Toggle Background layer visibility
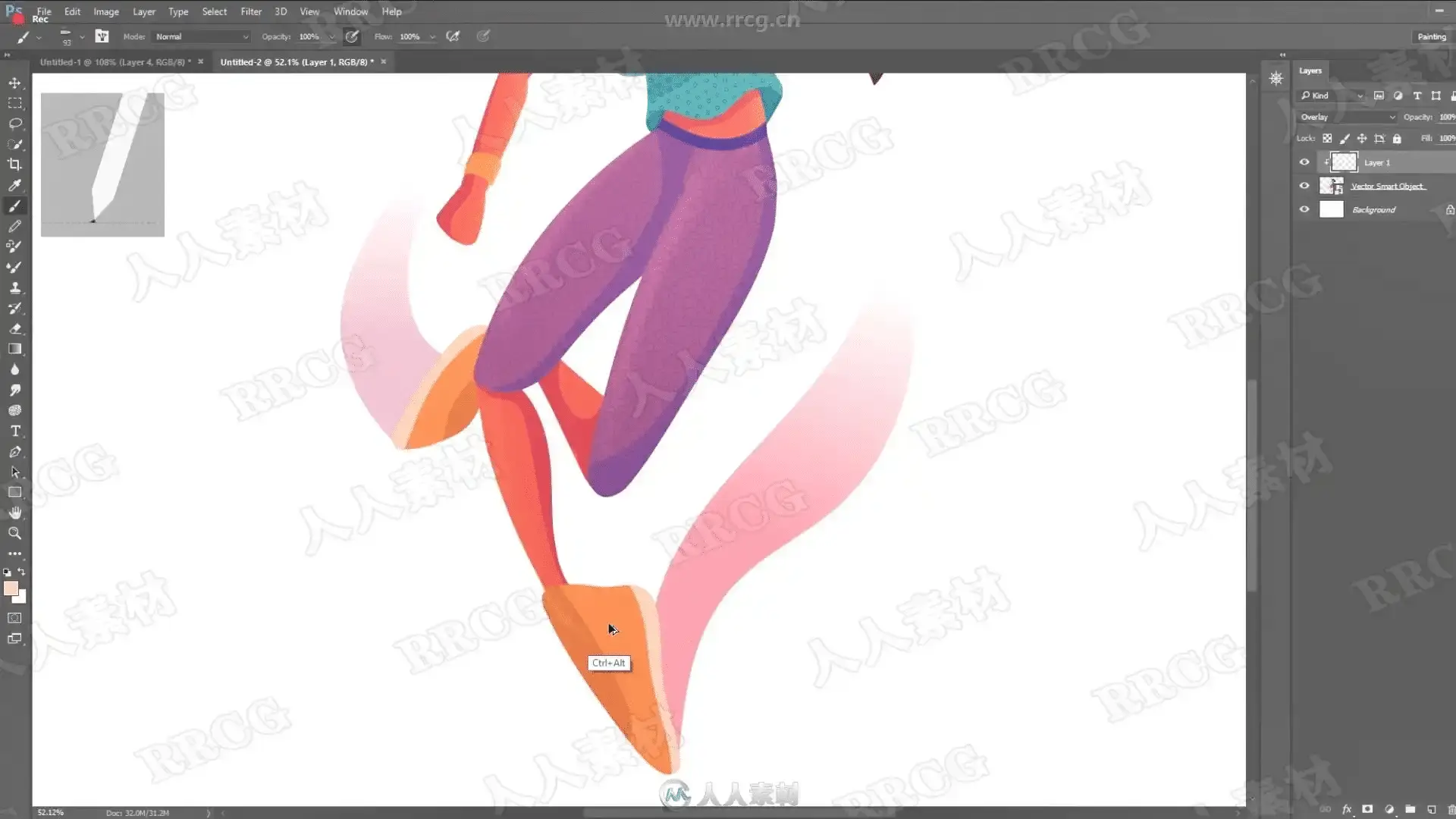This screenshot has width=1456, height=819. tap(1304, 209)
